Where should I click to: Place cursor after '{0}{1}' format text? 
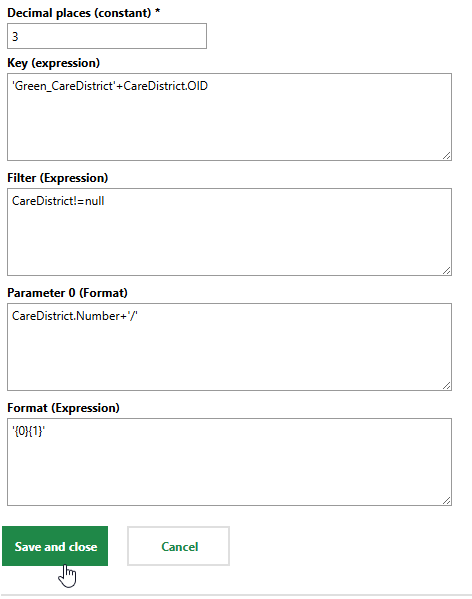pos(45,431)
